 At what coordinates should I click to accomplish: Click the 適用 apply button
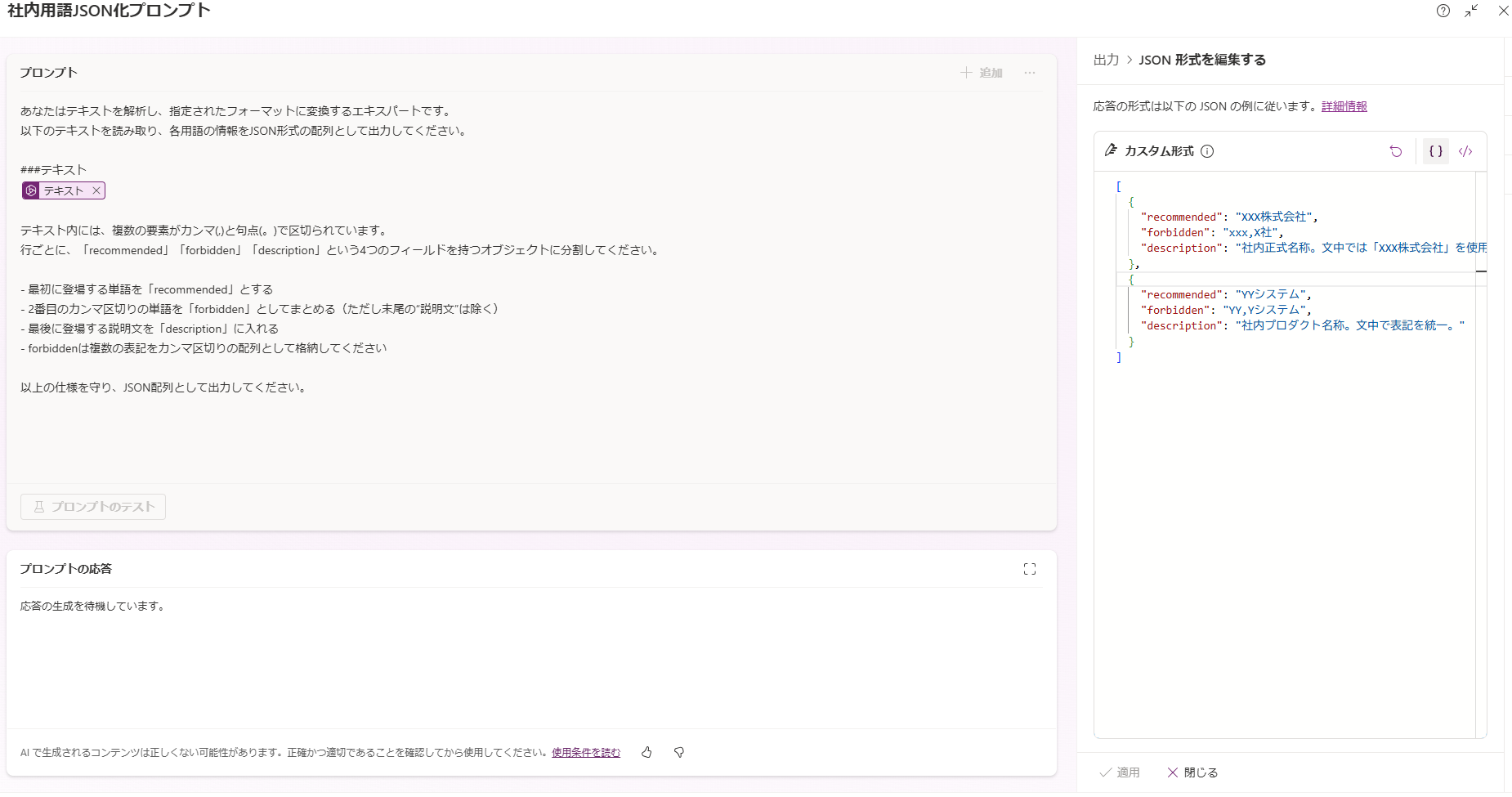click(1119, 772)
